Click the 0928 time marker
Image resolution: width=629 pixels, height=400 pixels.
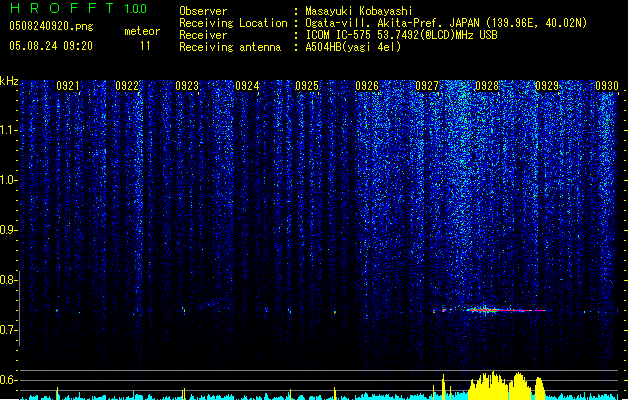pos(487,86)
